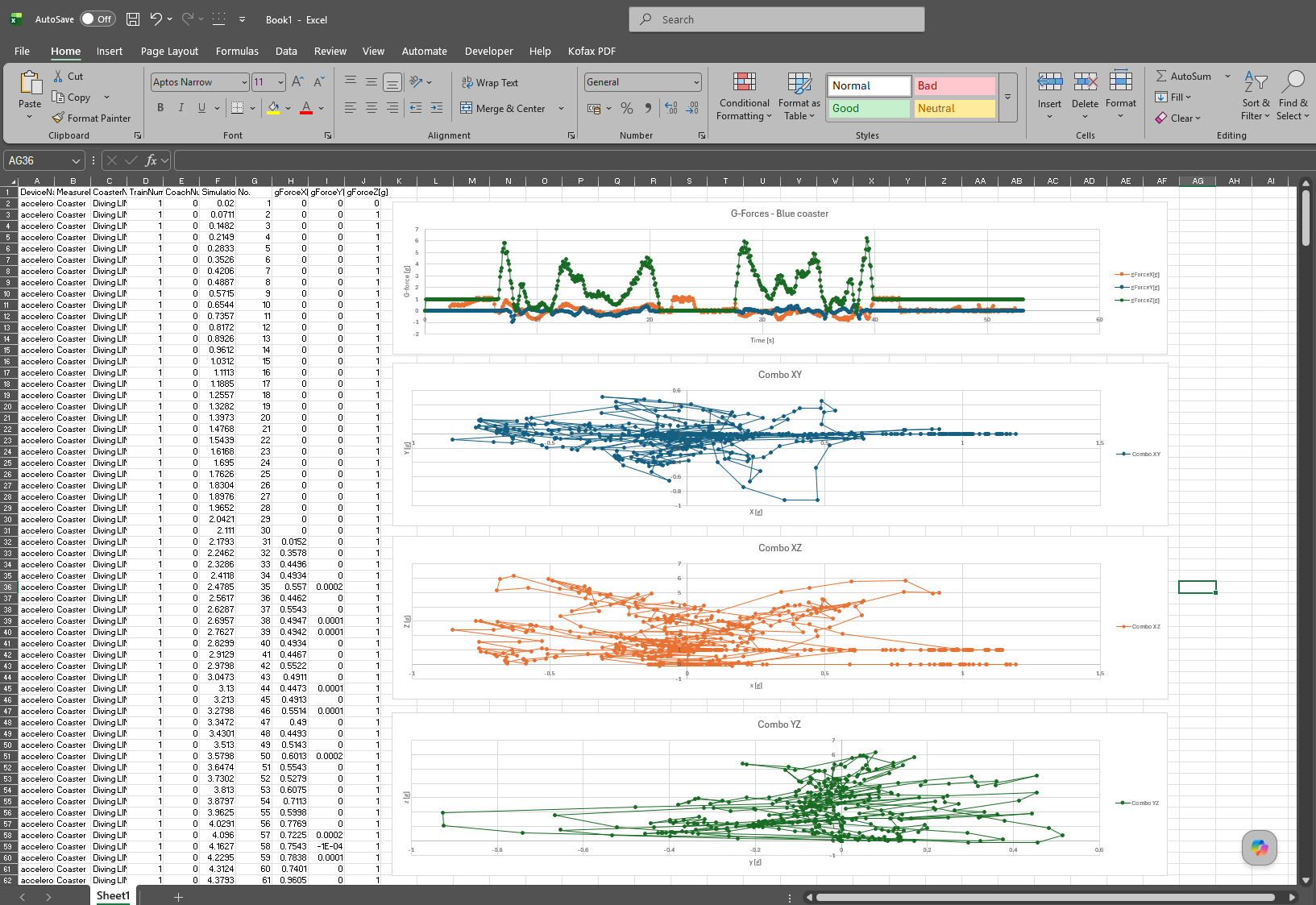Apply the red font color
This screenshot has width=1316, height=905.
pyautogui.click(x=306, y=108)
